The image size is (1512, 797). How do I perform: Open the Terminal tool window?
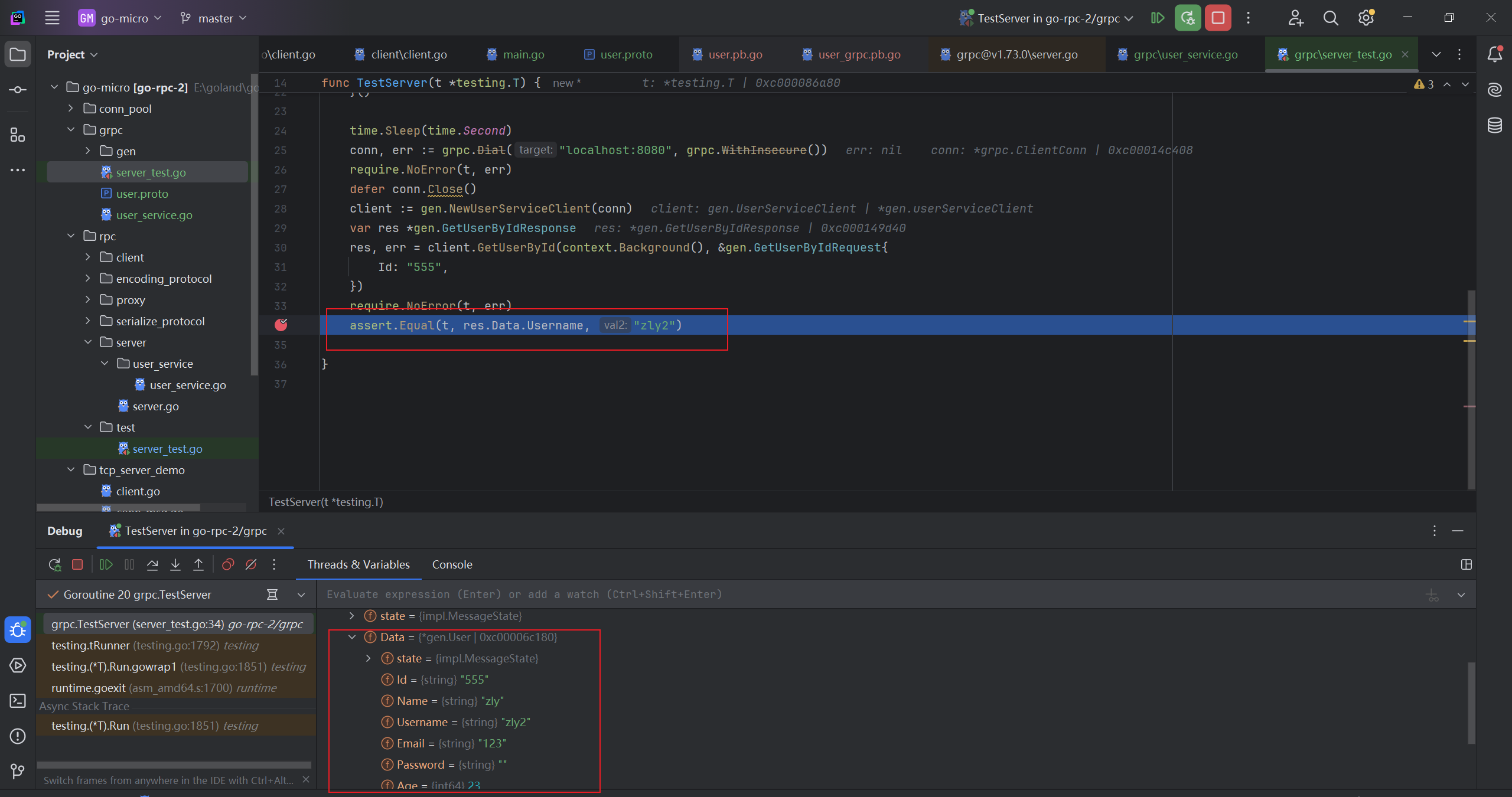18,701
